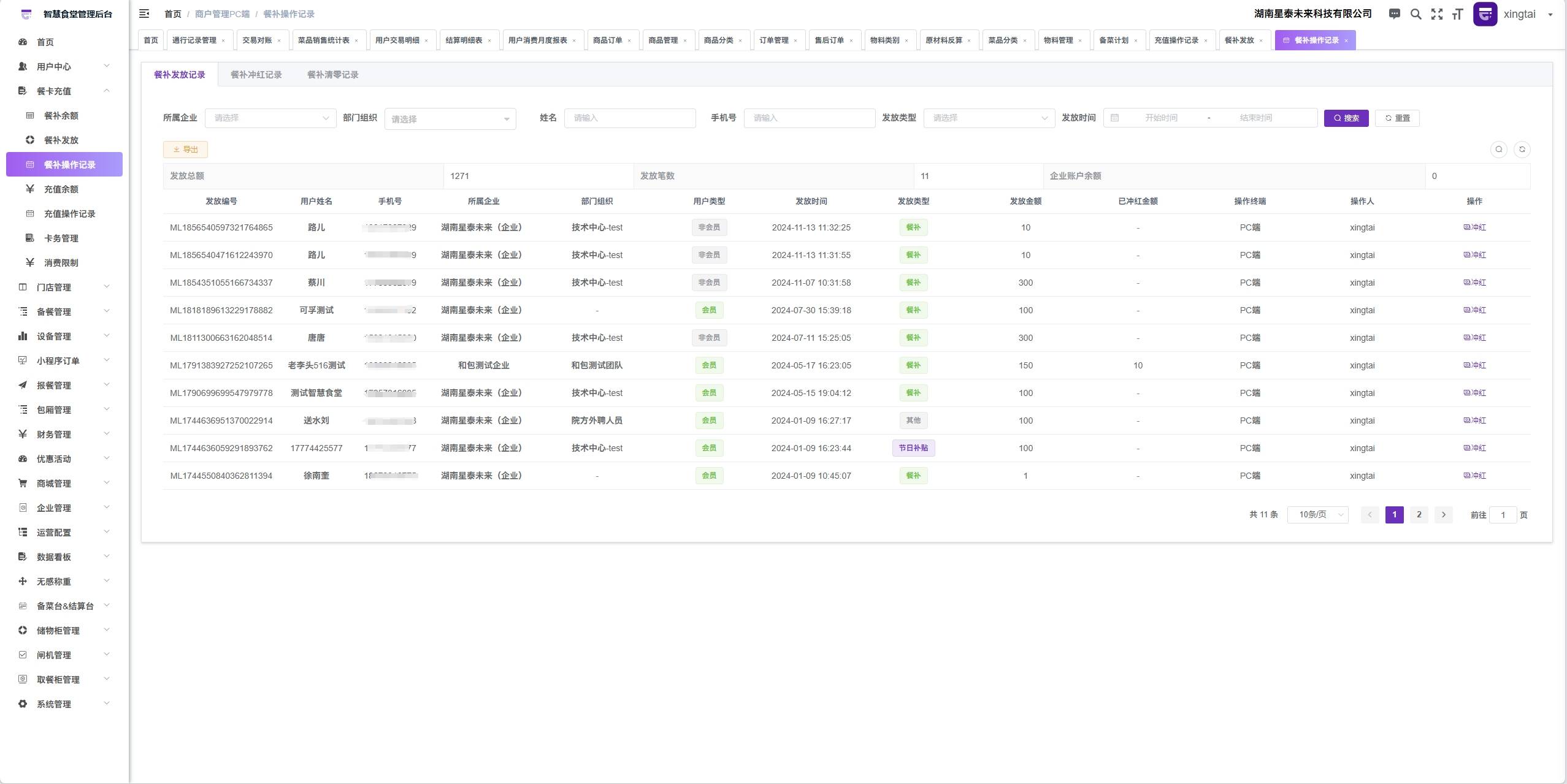Collapse the sidebar with the hamburger icon
This screenshot has height=784, width=1567.
coord(144,13)
